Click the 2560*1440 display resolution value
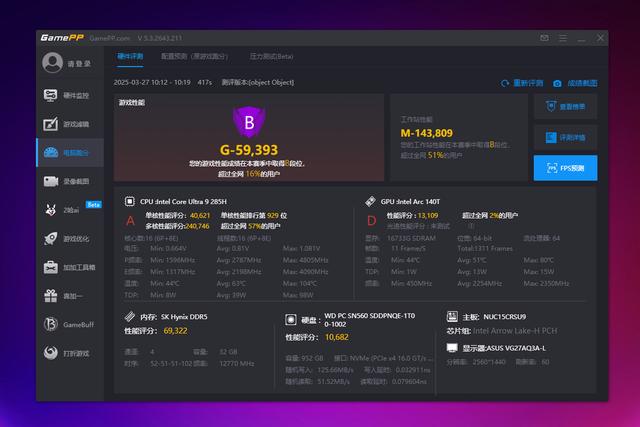The image size is (640, 427). coord(489,362)
